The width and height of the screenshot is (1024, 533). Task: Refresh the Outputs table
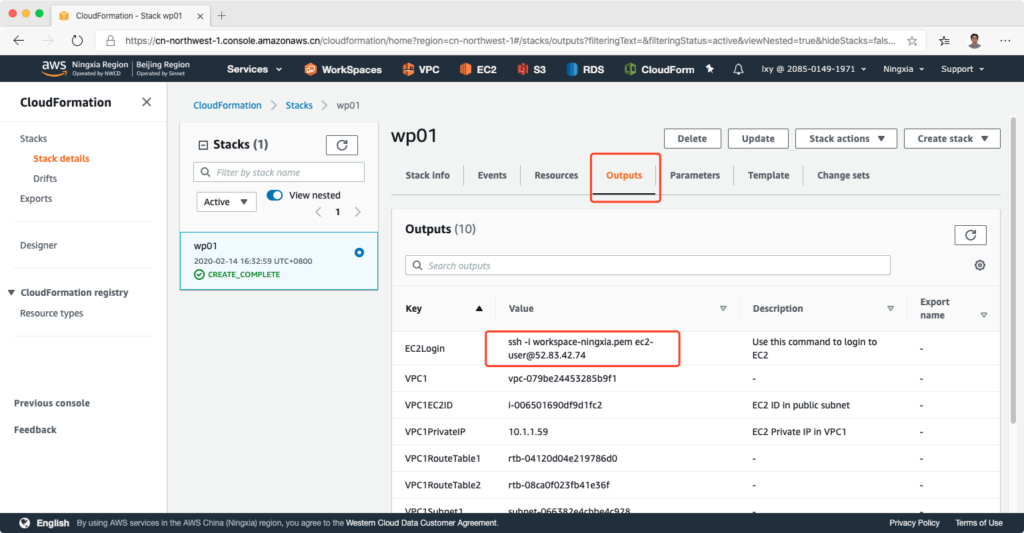point(970,234)
